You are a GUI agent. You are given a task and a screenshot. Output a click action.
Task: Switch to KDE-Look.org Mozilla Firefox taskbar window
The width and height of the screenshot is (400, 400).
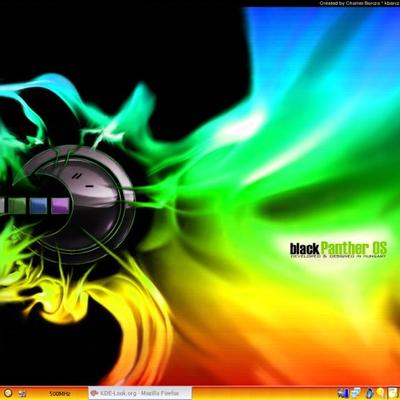click(140, 393)
